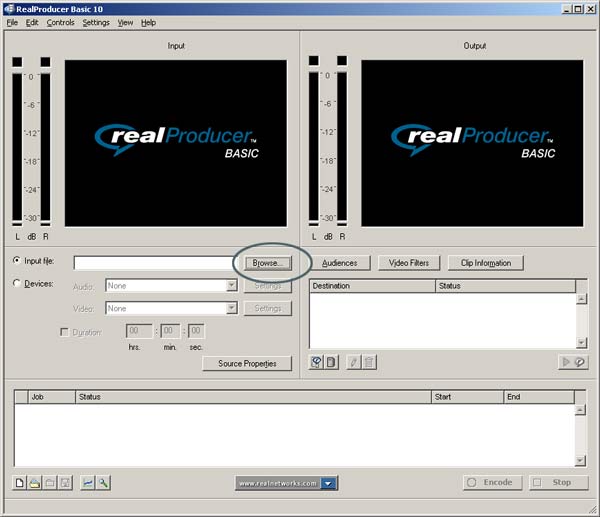This screenshot has width=600, height=517.
Task: Click the www.realnetworks.com link
Action: (278, 483)
